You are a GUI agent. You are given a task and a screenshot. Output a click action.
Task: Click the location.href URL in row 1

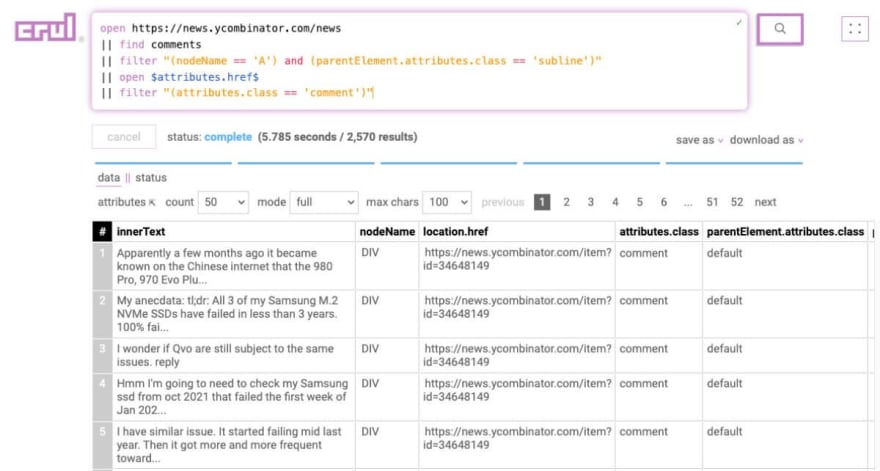pos(517,259)
